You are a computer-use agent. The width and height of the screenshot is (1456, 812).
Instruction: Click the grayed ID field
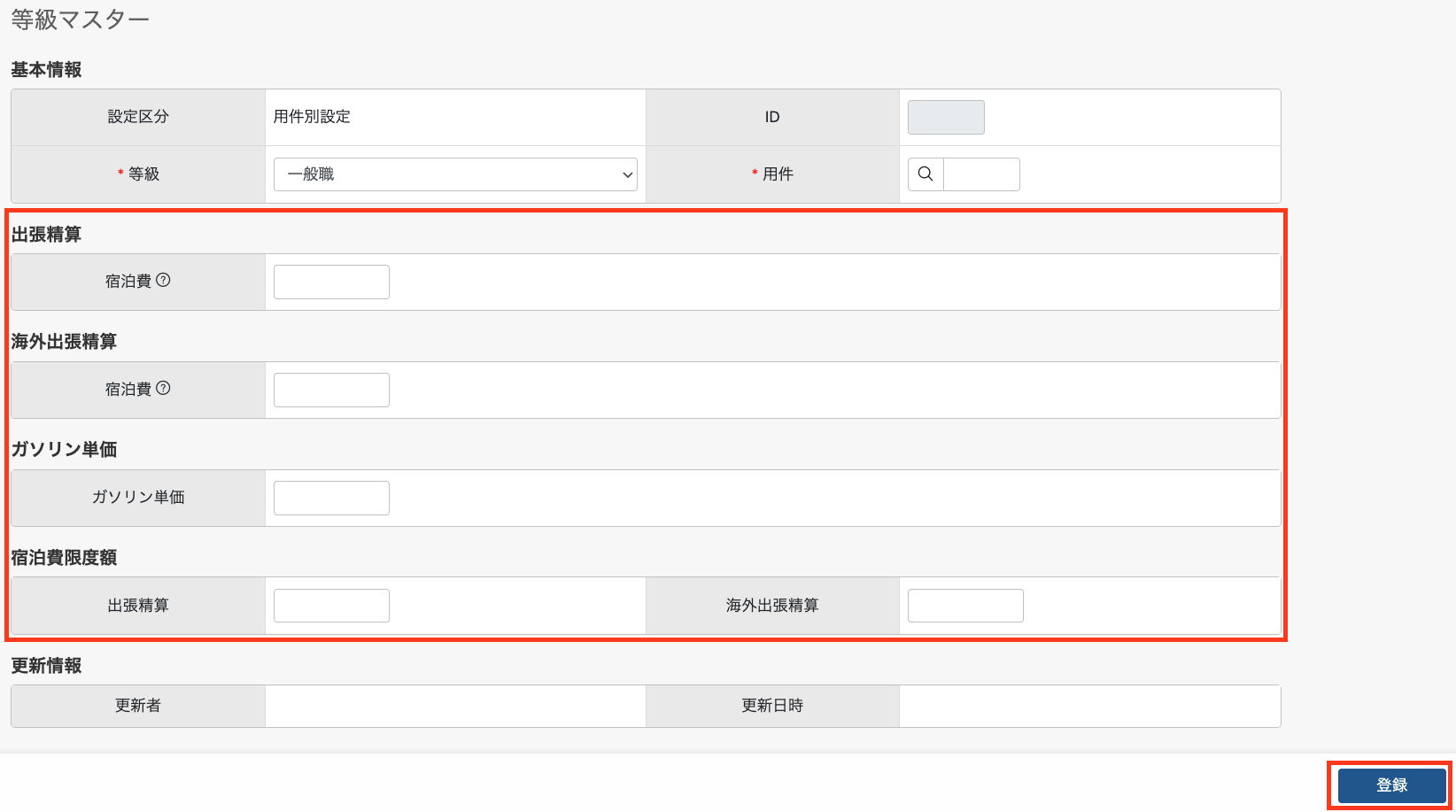[946, 117]
